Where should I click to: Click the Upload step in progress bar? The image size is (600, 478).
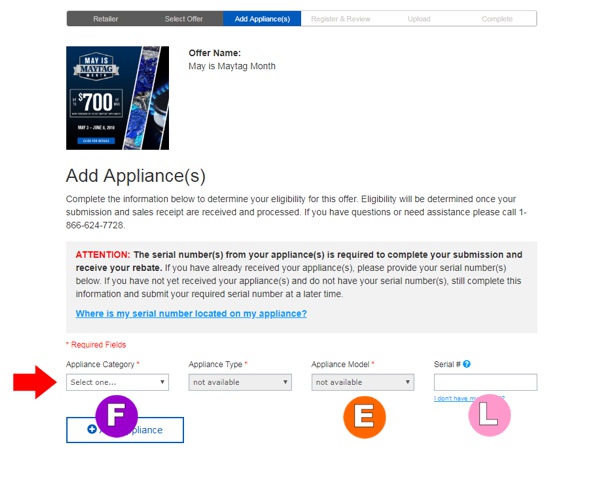tap(419, 19)
